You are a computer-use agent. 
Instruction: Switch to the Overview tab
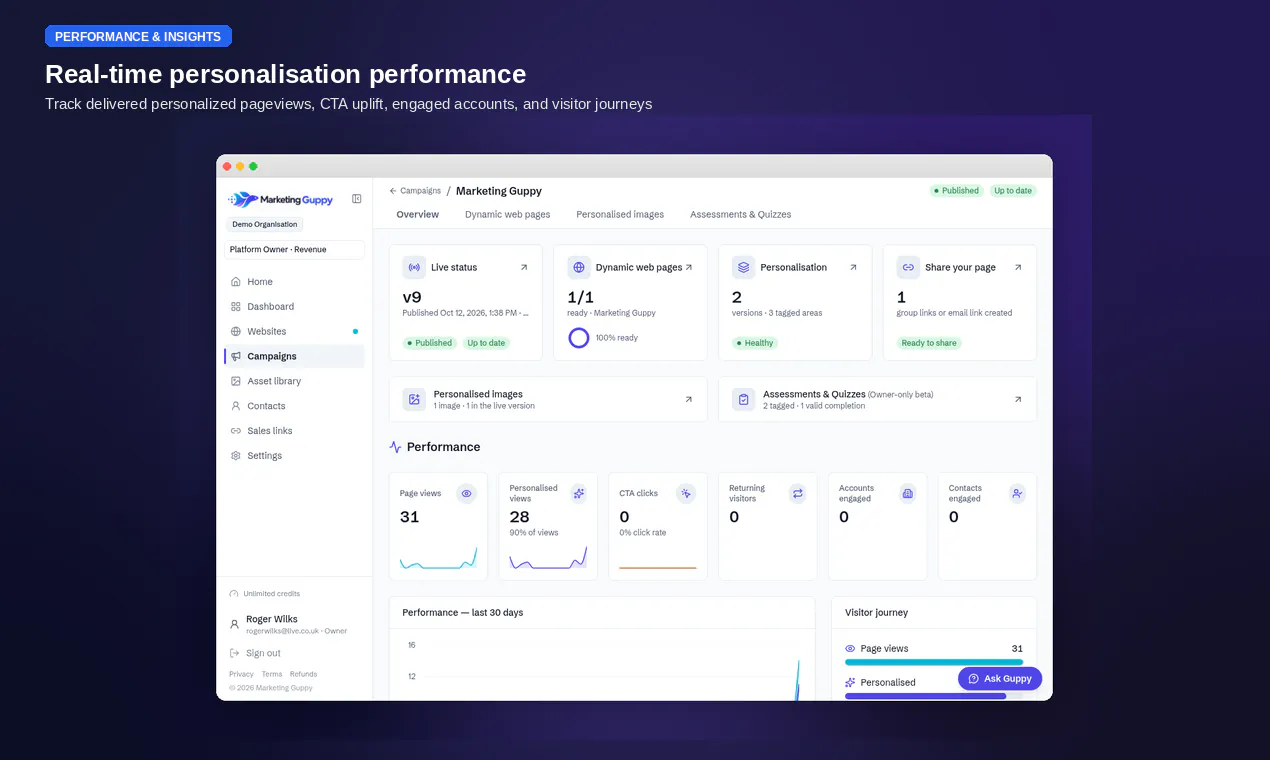417,214
